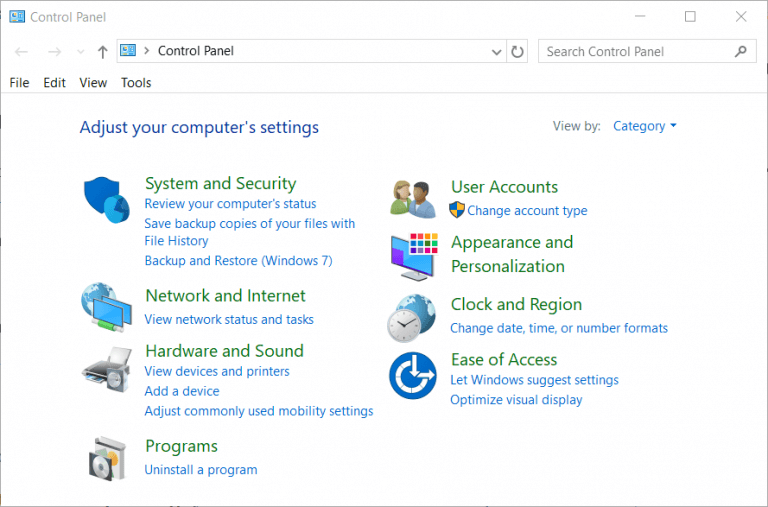This screenshot has width=768, height=507.
Task: Open Network and Internet category link
Action: 225,295
